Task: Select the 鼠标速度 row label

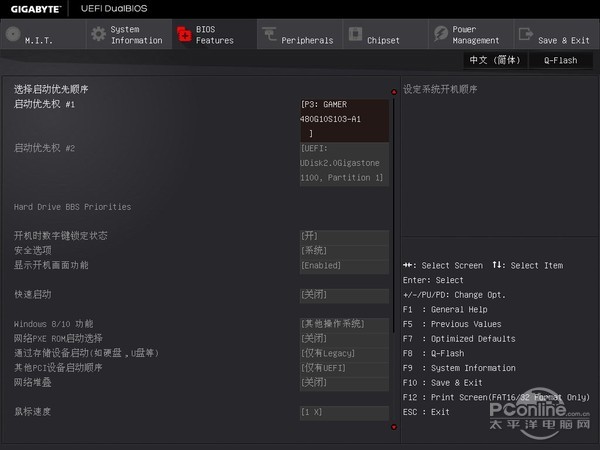Action: click(33, 412)
